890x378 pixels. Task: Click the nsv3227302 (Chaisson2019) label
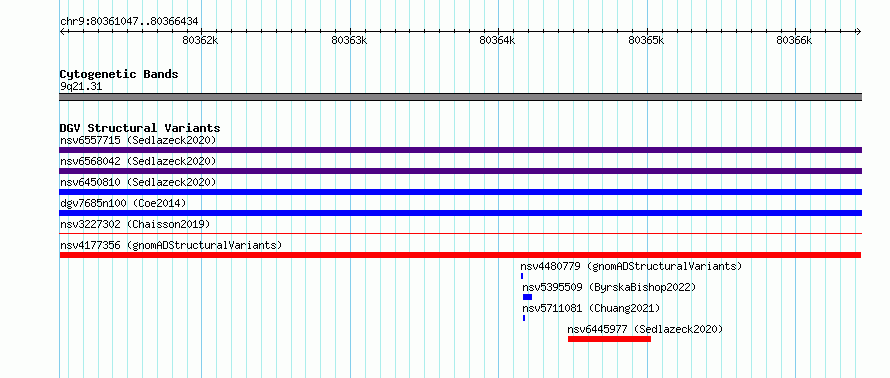(135, 224)
